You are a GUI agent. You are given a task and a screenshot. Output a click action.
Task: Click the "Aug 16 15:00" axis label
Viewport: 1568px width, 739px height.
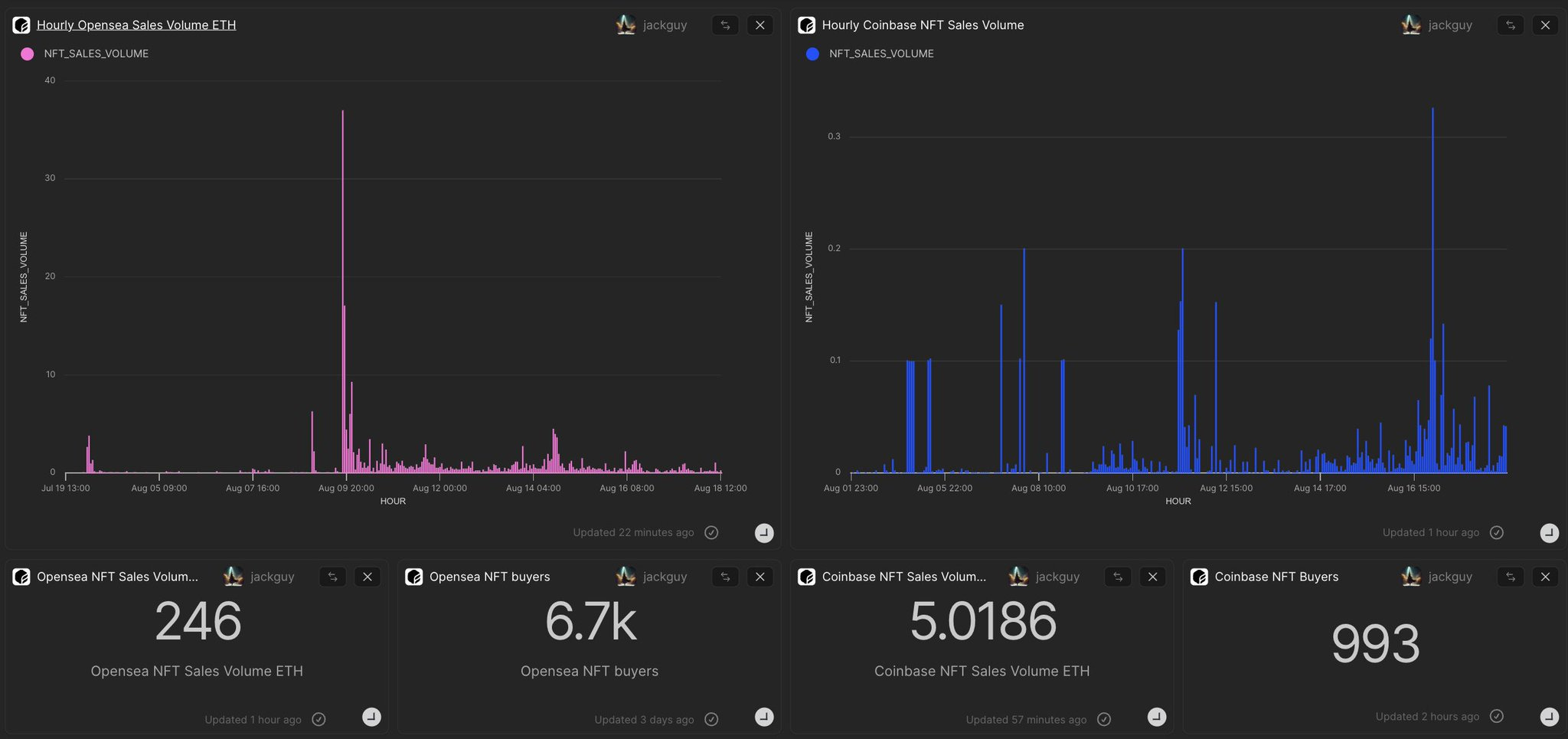(x=1413, y=489)
